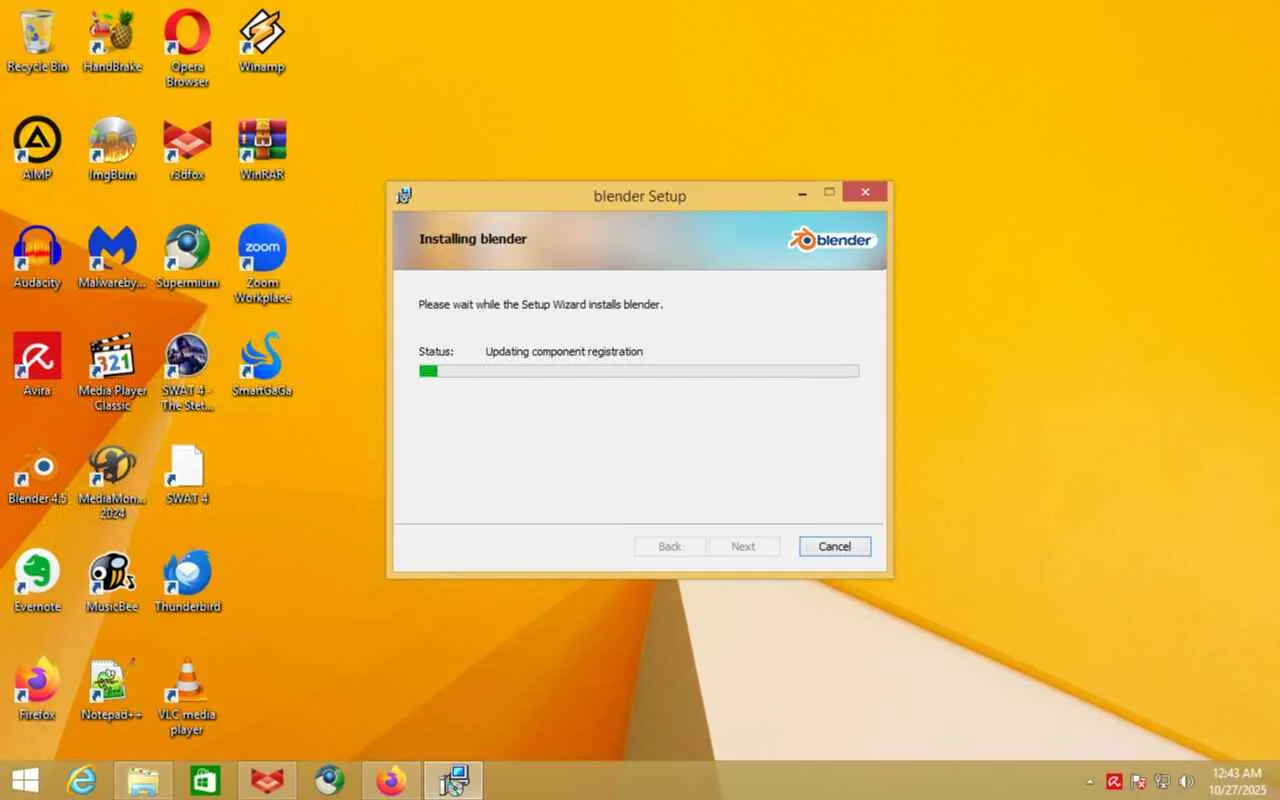Open the Action Center flag icon
1280x800 pixels.
(x=1138, y=781)
